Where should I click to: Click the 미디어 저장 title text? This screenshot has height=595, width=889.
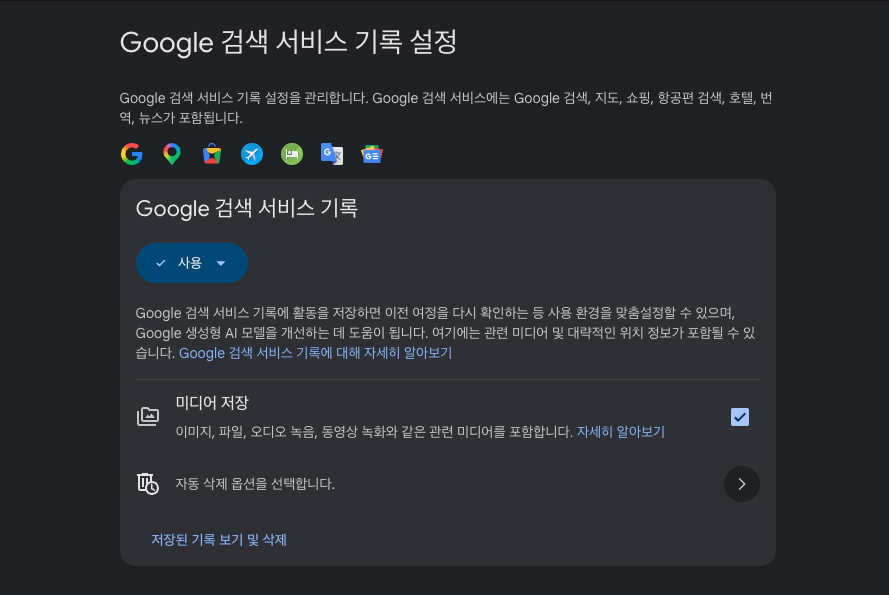(x=212, y=403)
